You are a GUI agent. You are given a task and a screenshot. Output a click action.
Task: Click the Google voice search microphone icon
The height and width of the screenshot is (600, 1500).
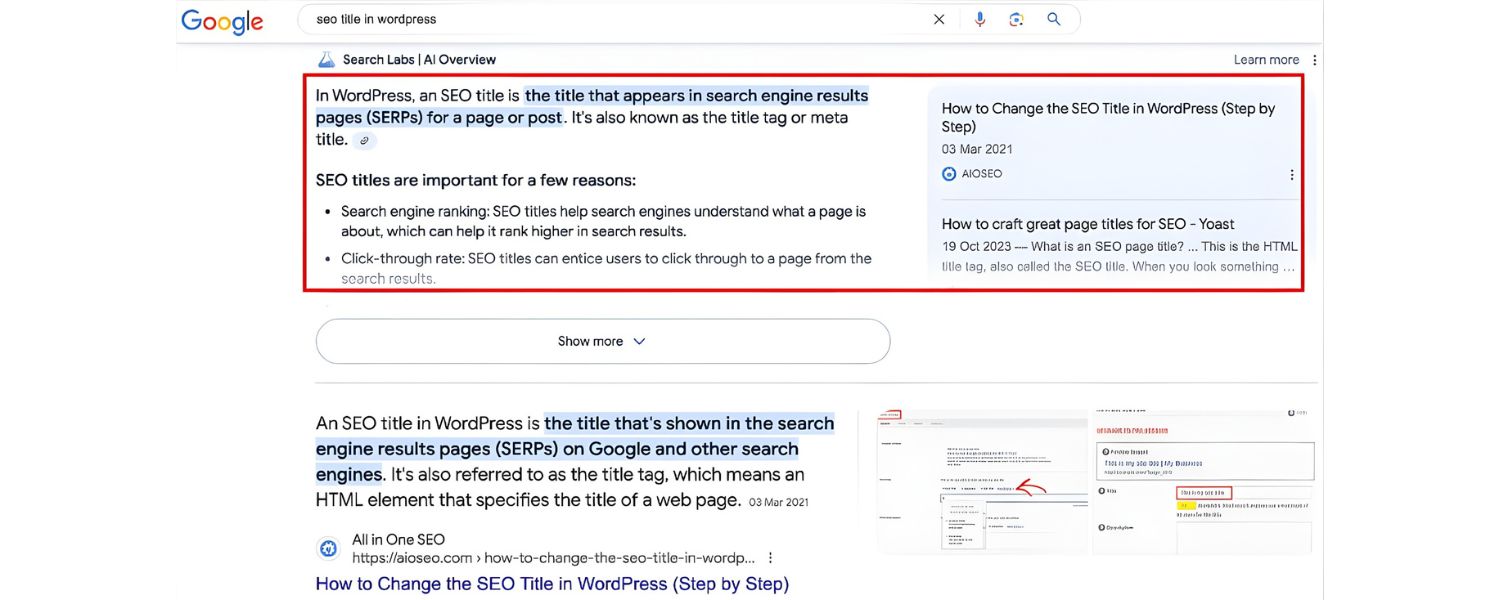979,18
